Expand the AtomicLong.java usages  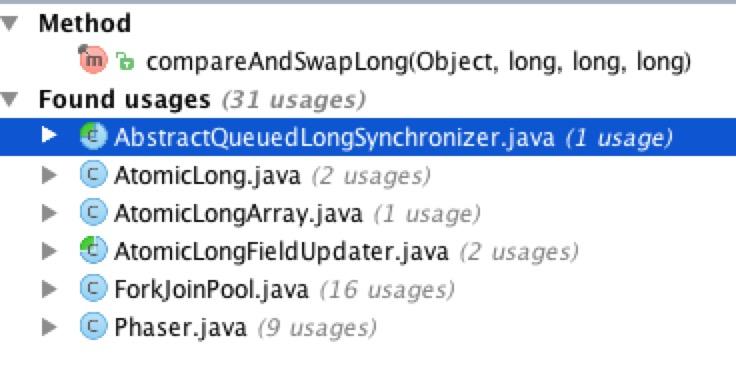[49, 175]
